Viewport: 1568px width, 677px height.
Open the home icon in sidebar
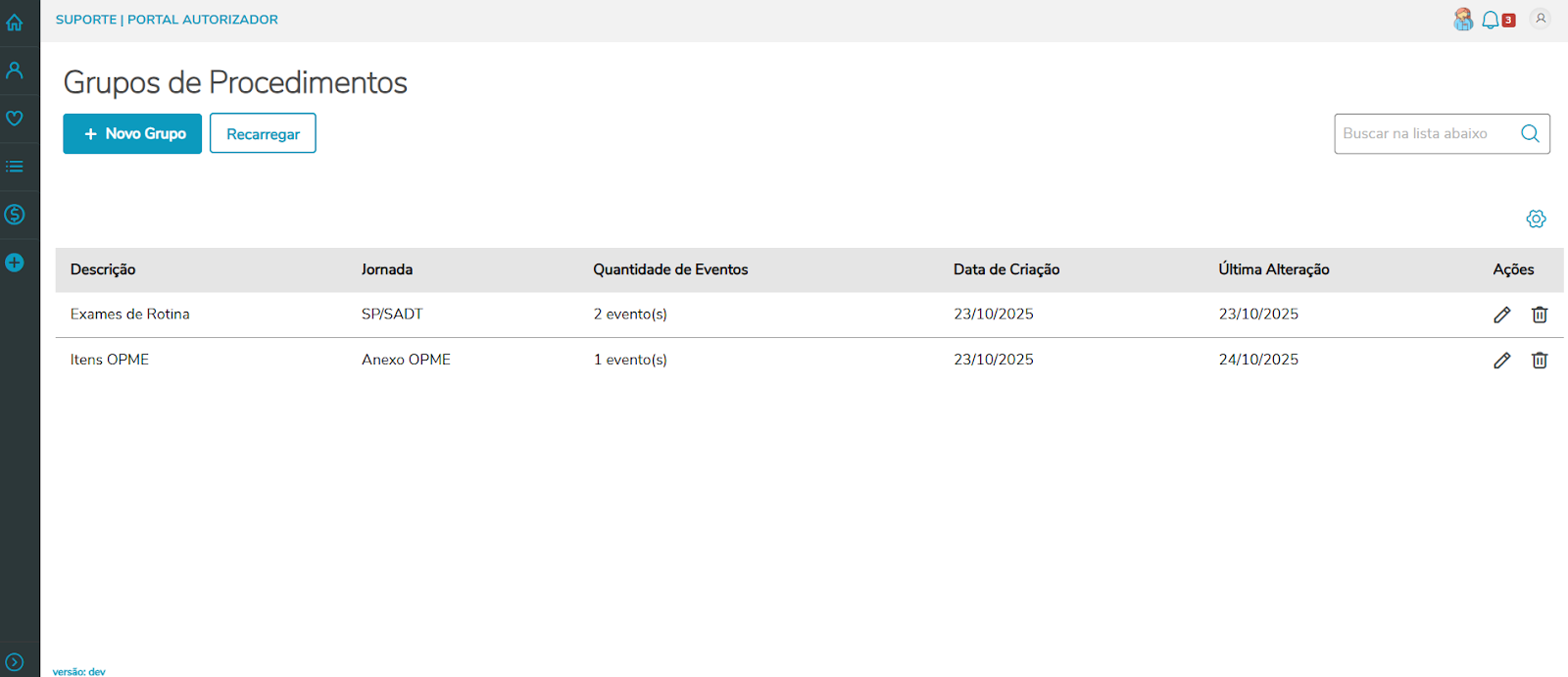click(x=15, y=23)
